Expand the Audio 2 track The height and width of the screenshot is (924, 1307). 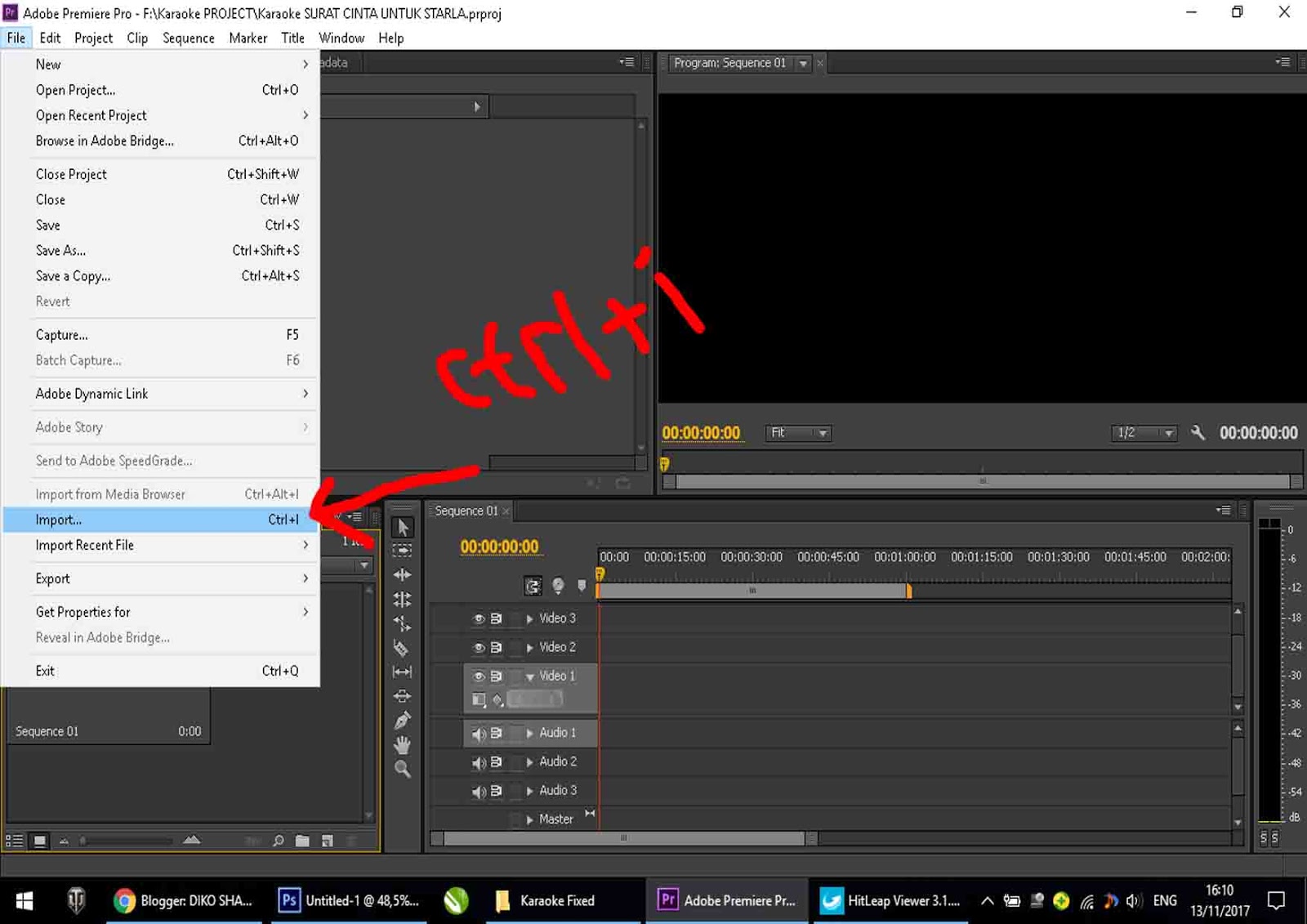click(x=529, y=762)
